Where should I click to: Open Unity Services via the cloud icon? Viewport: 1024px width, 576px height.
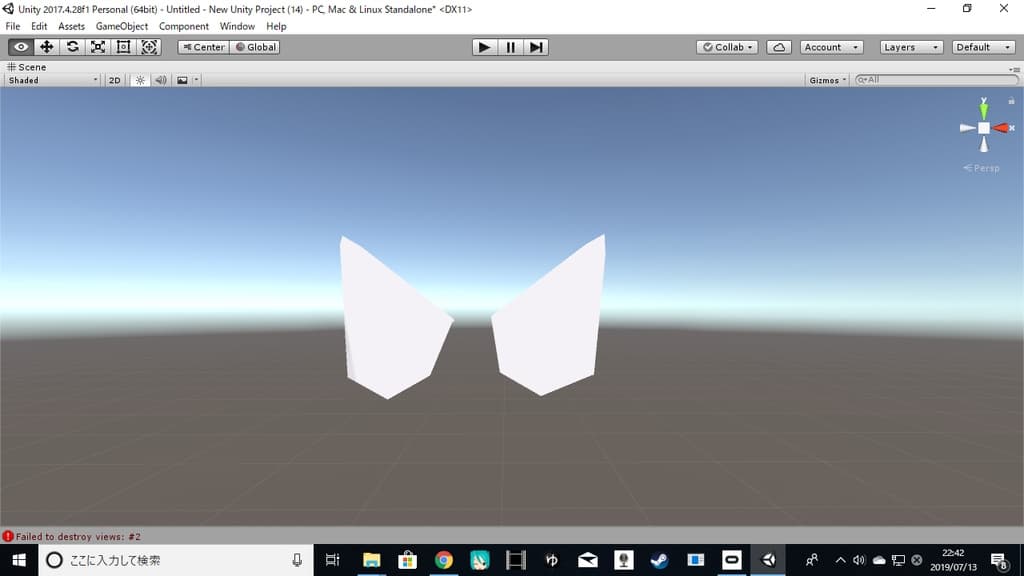tap(779, 47)
